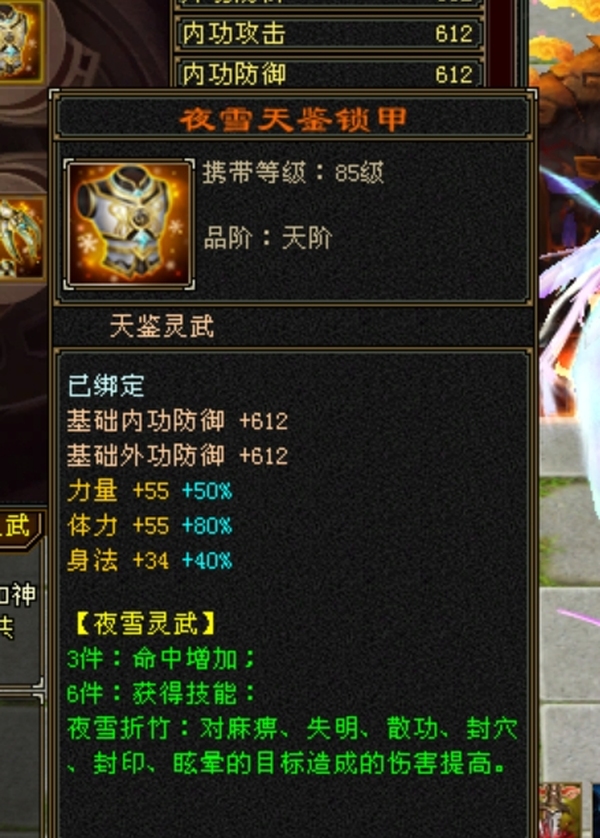Viewport: 600px width, 838px height.
Task: Click the 基础内功防御 +612 line
Action: (x=177, y=421)
